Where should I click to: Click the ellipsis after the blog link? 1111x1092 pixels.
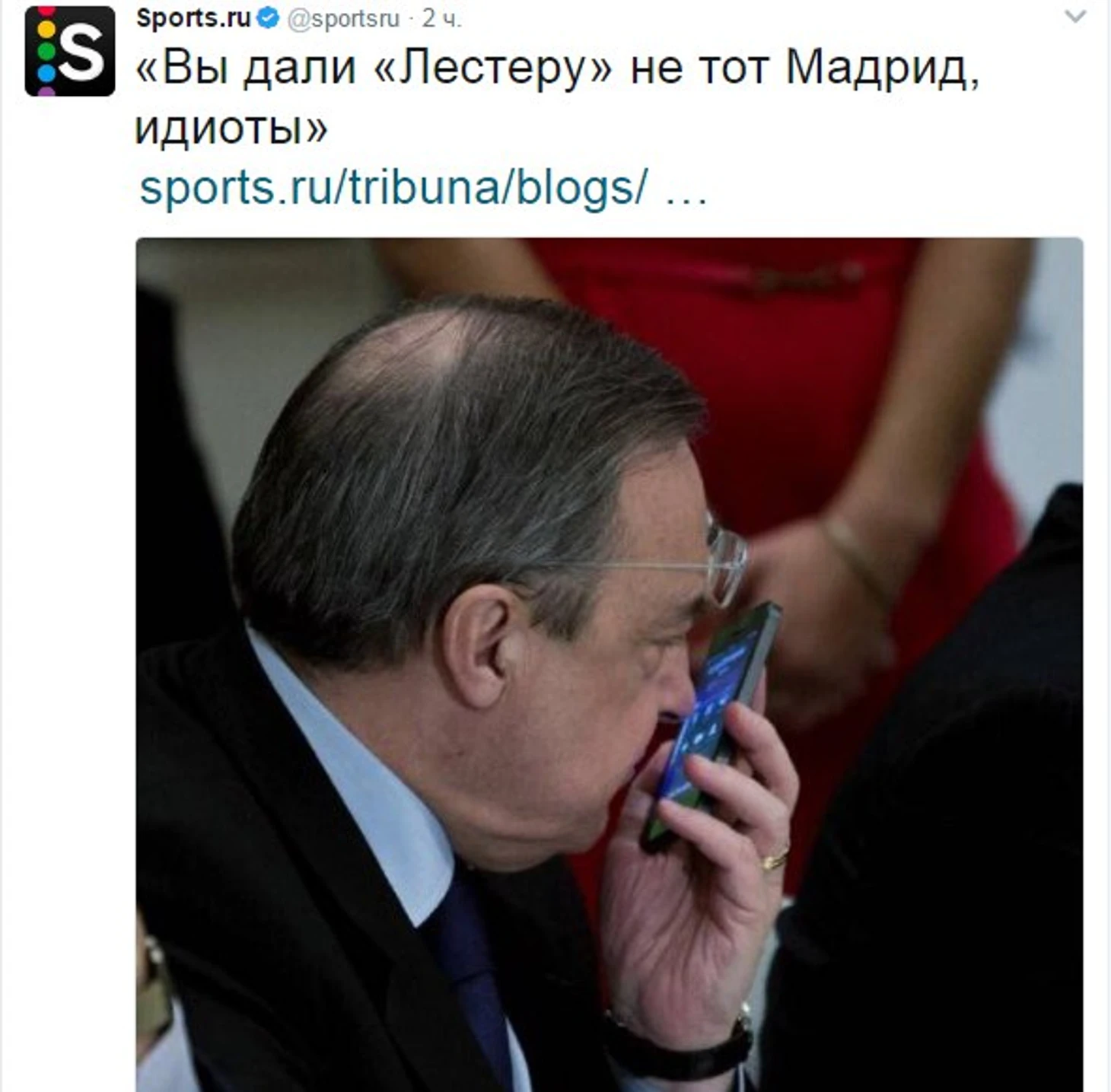[x=686, y=190]
